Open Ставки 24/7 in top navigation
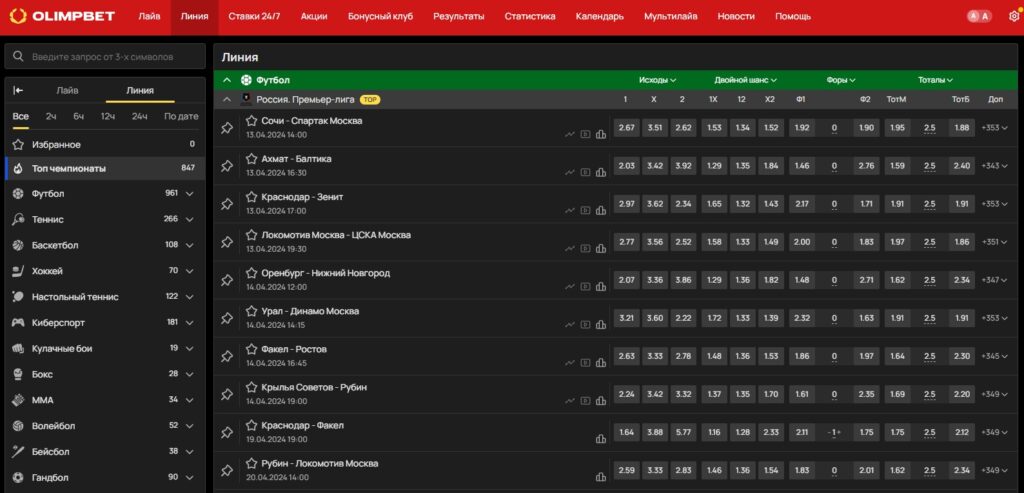1024x493 pixels. tap(254, 16)
